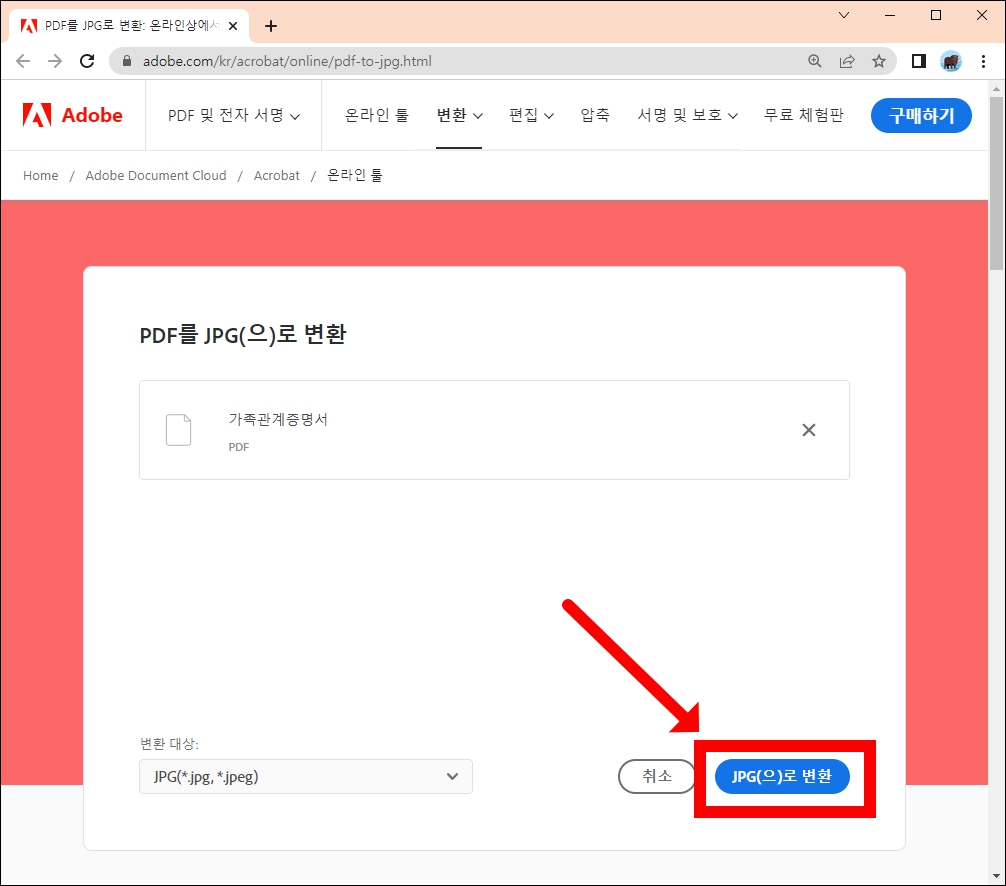Bookmark this page with the star icon
This screenshot has width=1006, height=886.
[879, 61]
